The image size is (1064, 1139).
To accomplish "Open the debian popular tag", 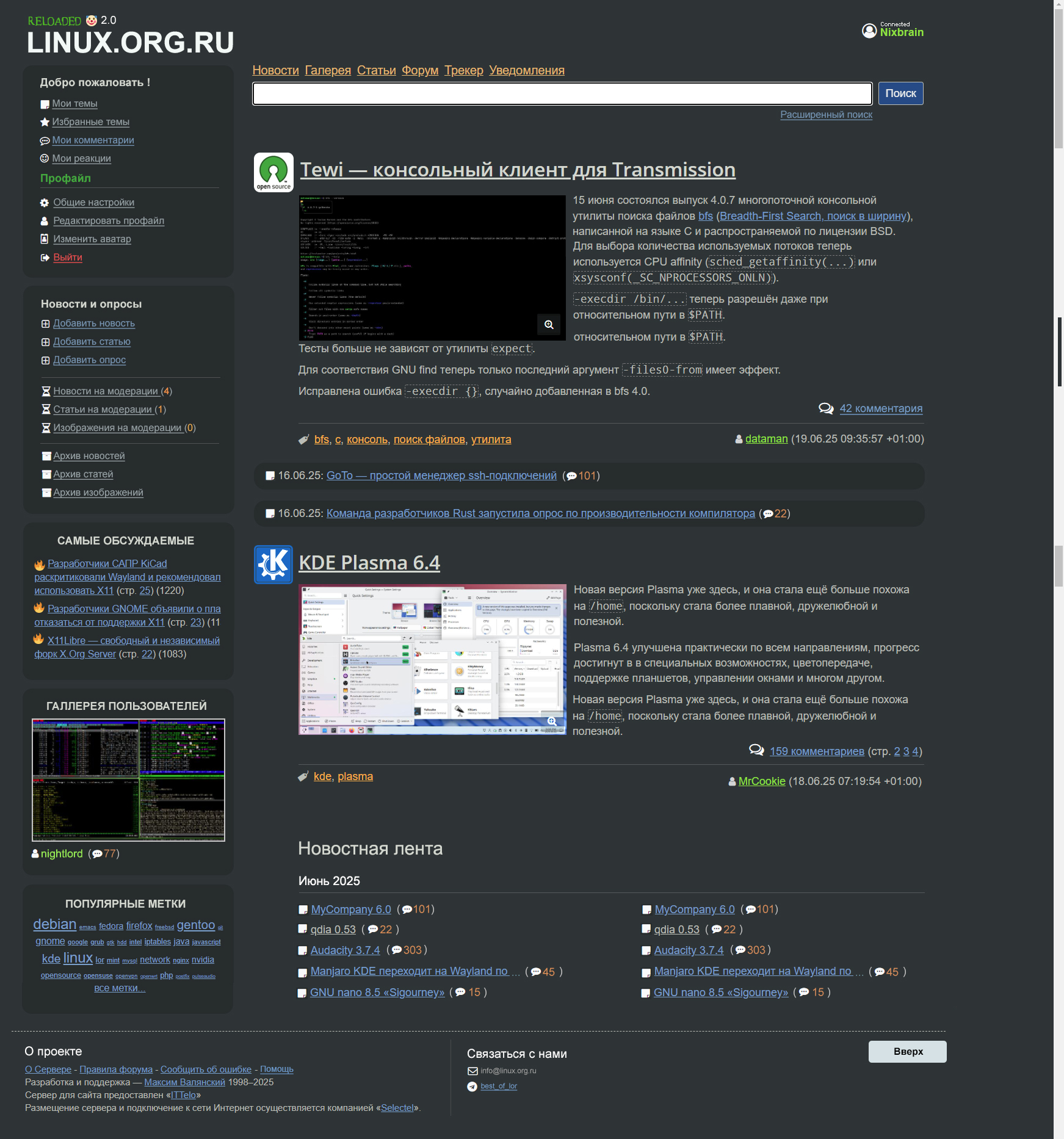I will tap(55, 924).
